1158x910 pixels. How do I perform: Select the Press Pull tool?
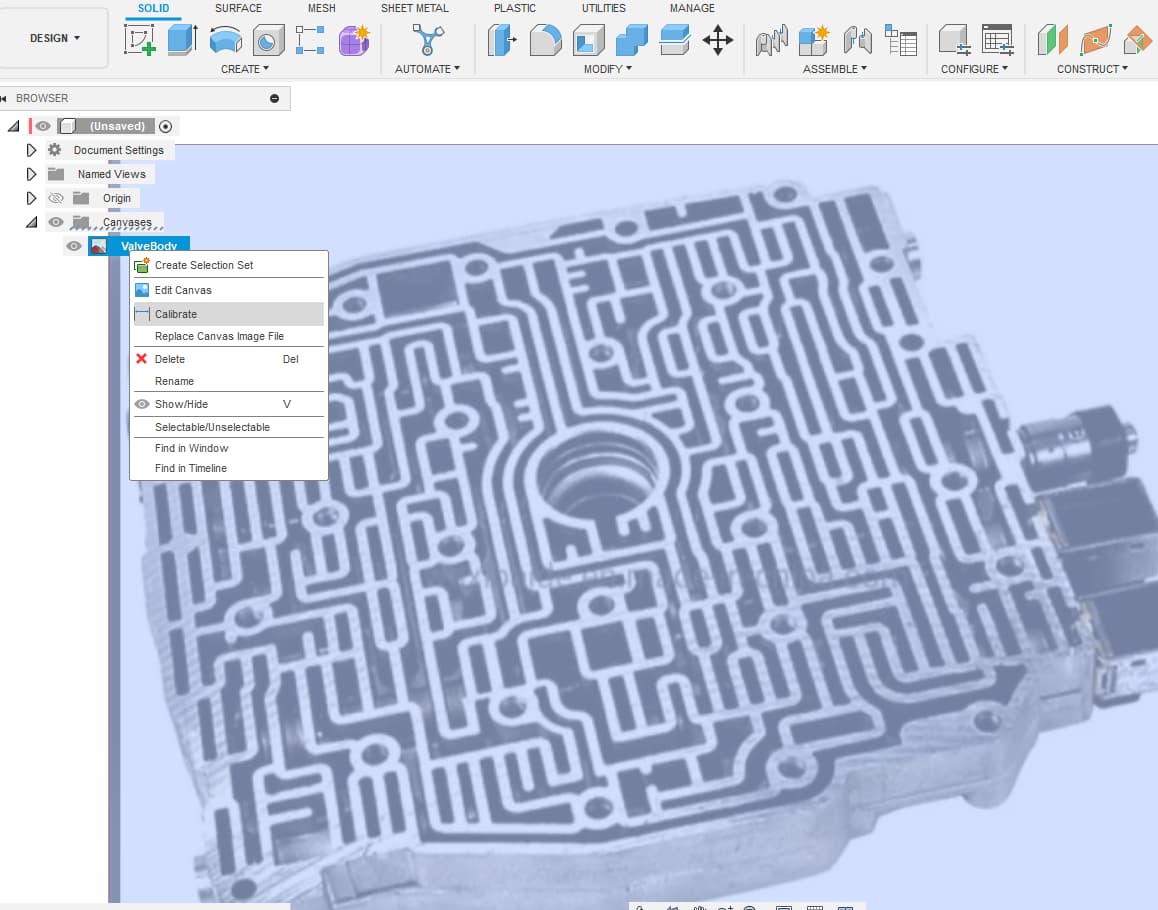(502, 40)
